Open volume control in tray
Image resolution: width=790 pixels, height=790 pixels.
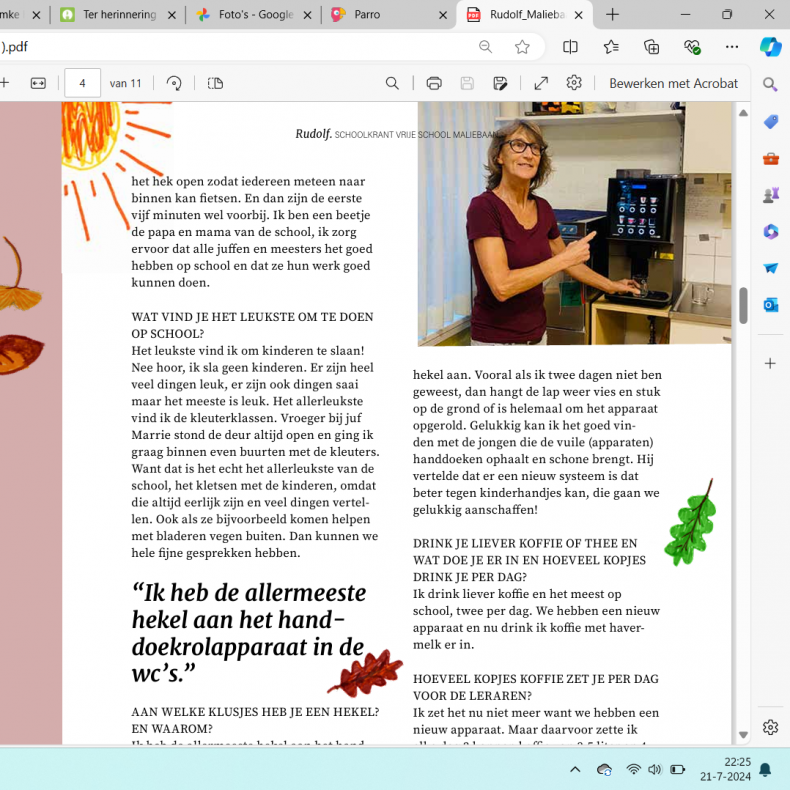click(x=654, y=769)
